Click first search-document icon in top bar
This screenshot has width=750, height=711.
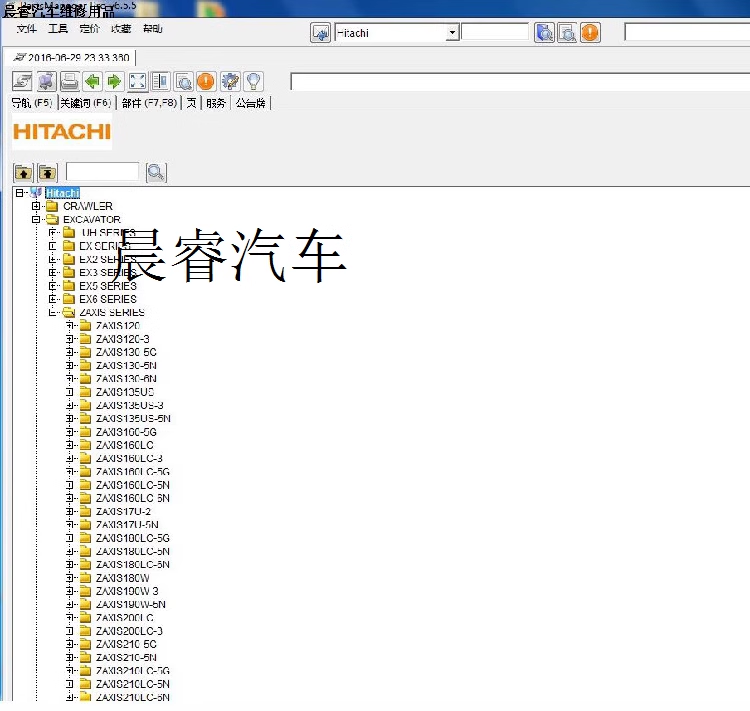coord(544,33)
